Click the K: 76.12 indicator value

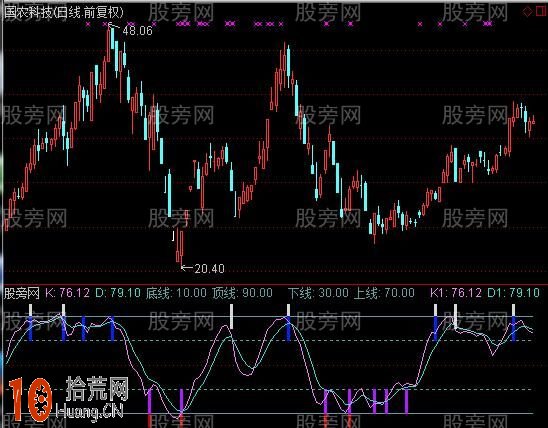pos(68,293)
